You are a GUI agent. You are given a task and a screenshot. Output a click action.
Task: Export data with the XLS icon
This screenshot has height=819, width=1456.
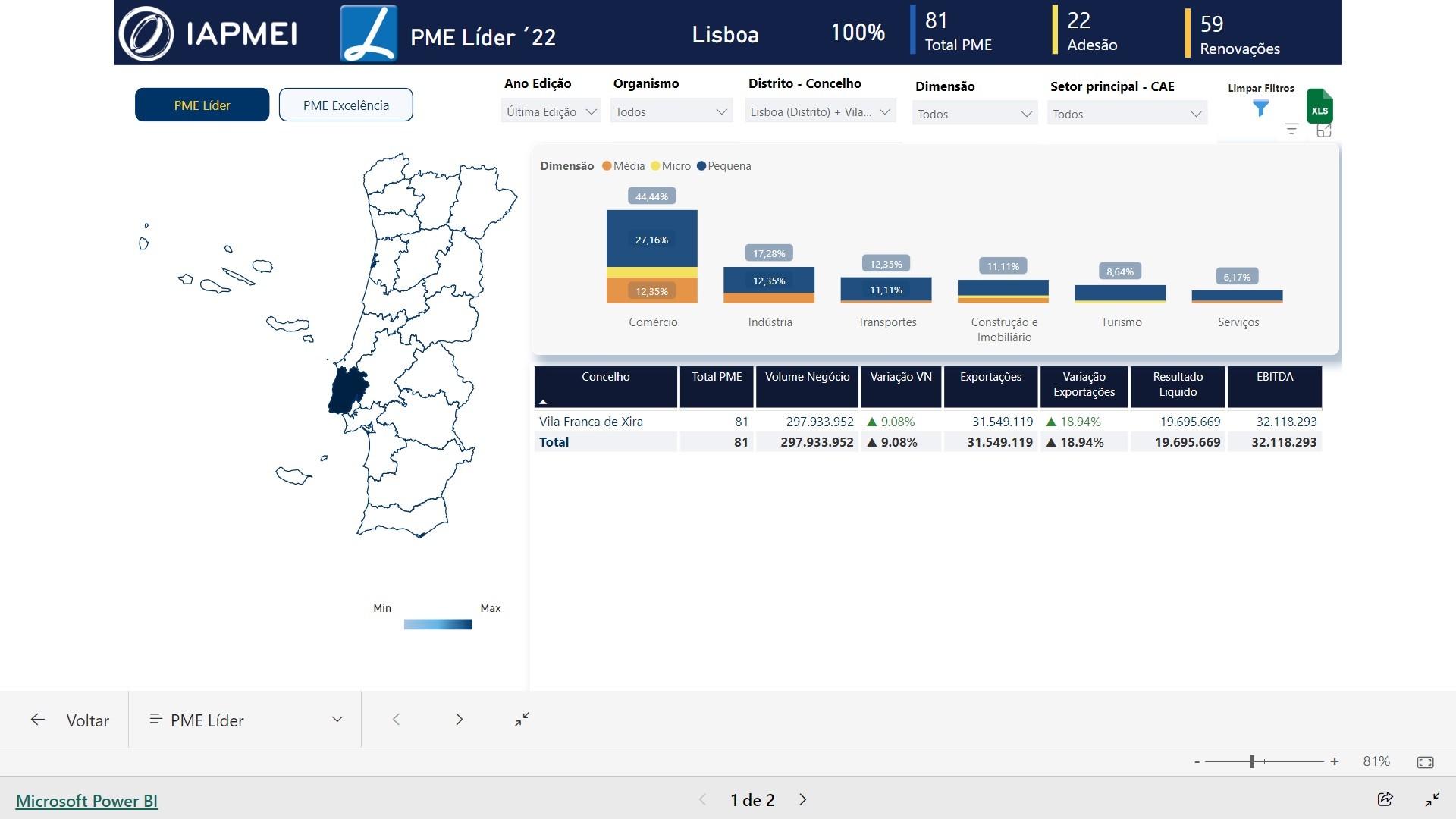tap(1319, 106)
